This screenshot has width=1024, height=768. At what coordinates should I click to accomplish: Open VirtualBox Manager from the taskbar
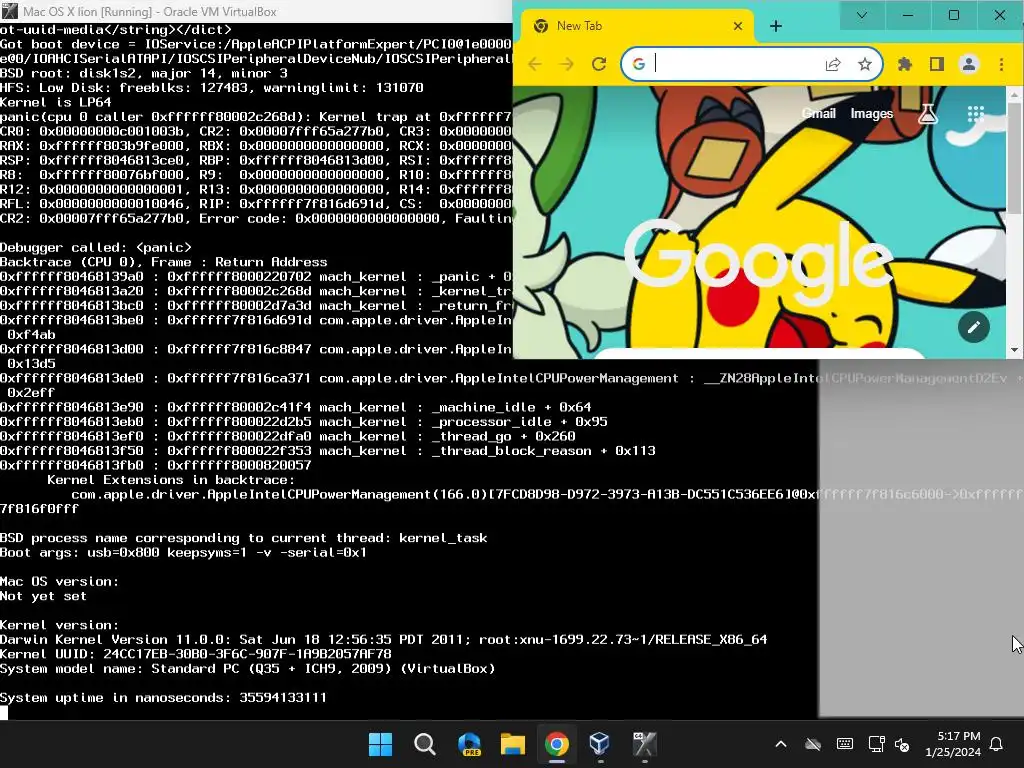(x=600, y=744)
